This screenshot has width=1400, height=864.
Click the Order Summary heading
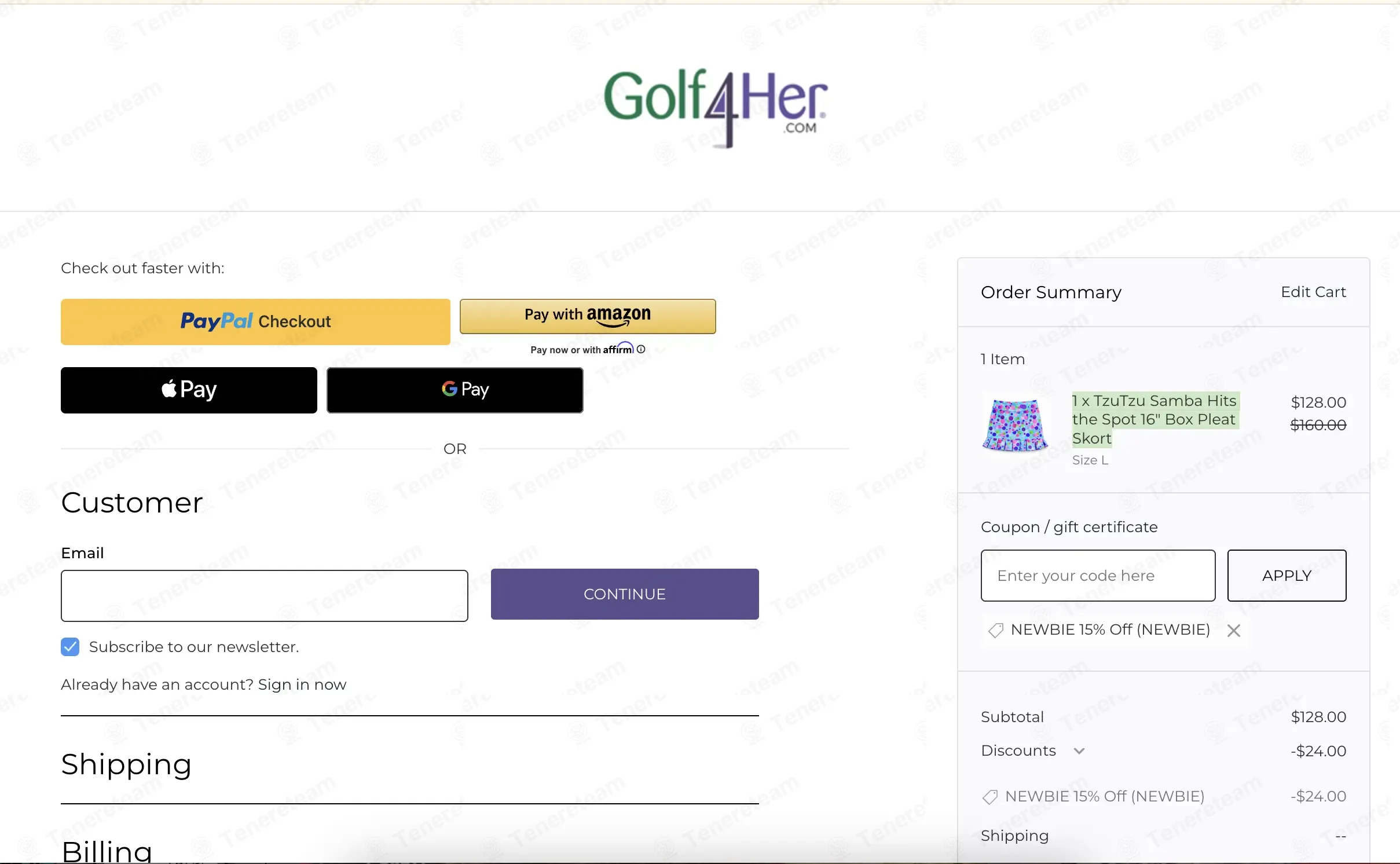tap(1051, 292)
